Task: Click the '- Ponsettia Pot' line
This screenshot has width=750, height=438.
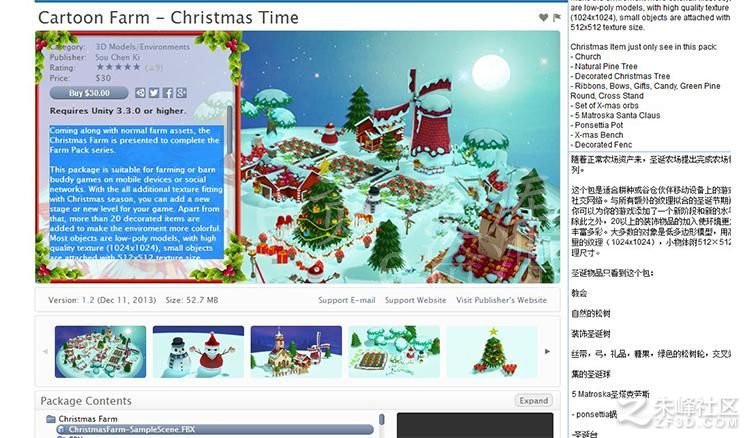Action: point(596,125)
